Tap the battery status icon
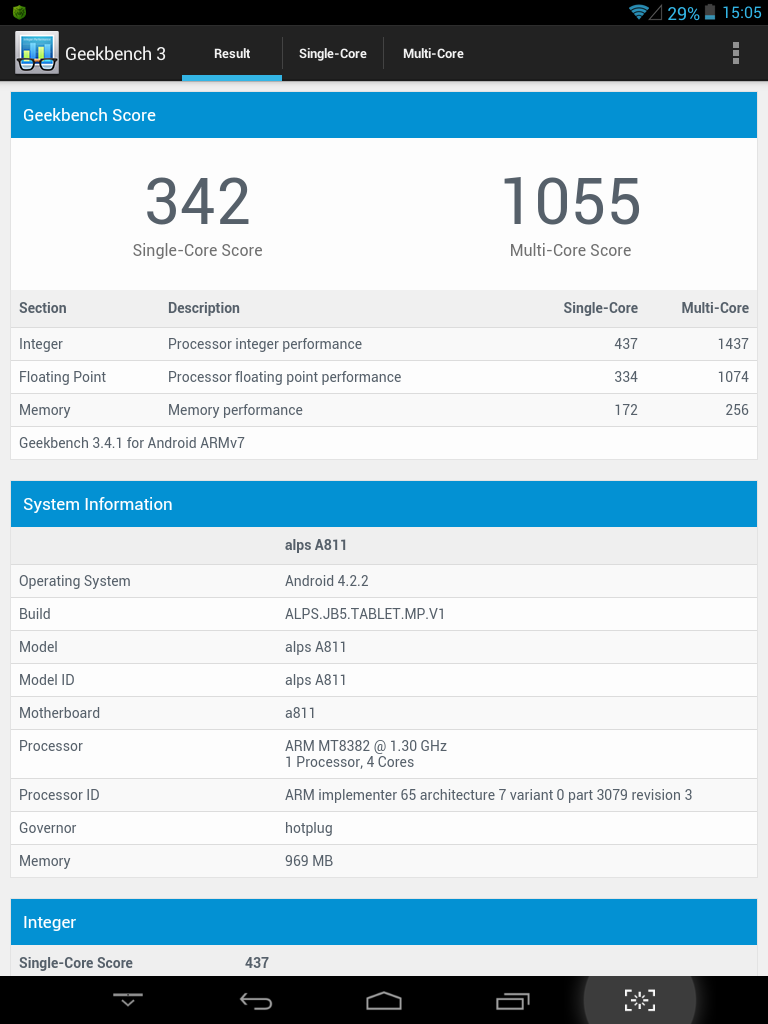 point(710,12)
